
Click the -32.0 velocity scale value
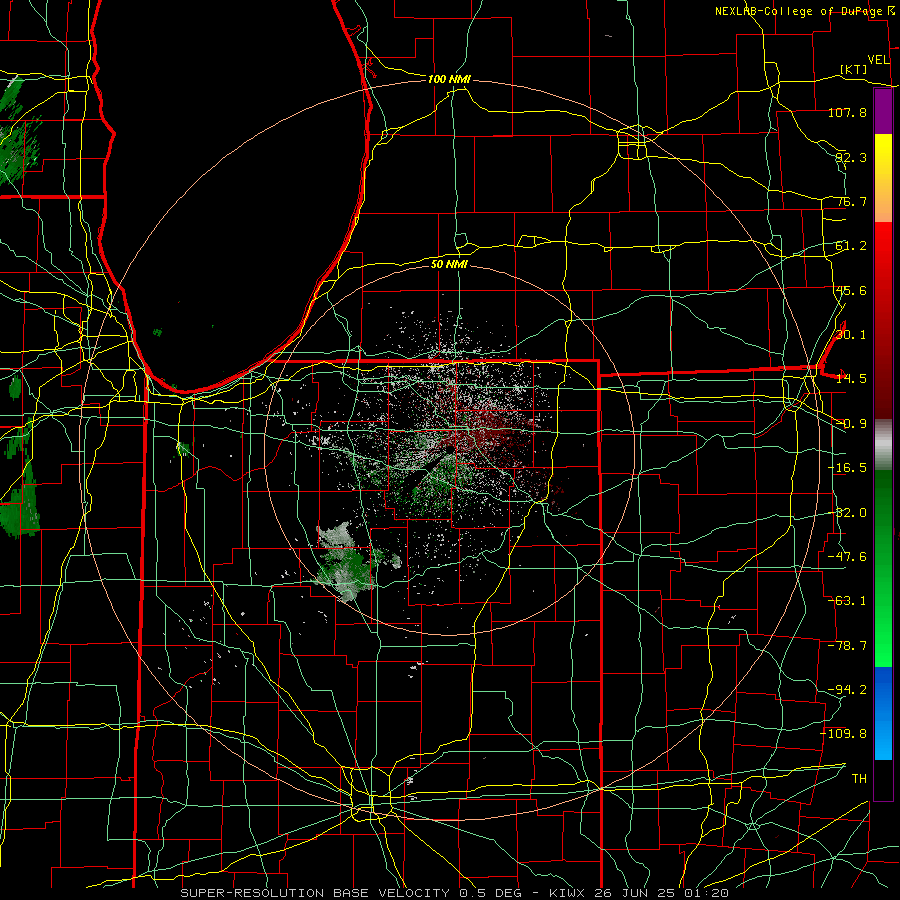point(847,513)
